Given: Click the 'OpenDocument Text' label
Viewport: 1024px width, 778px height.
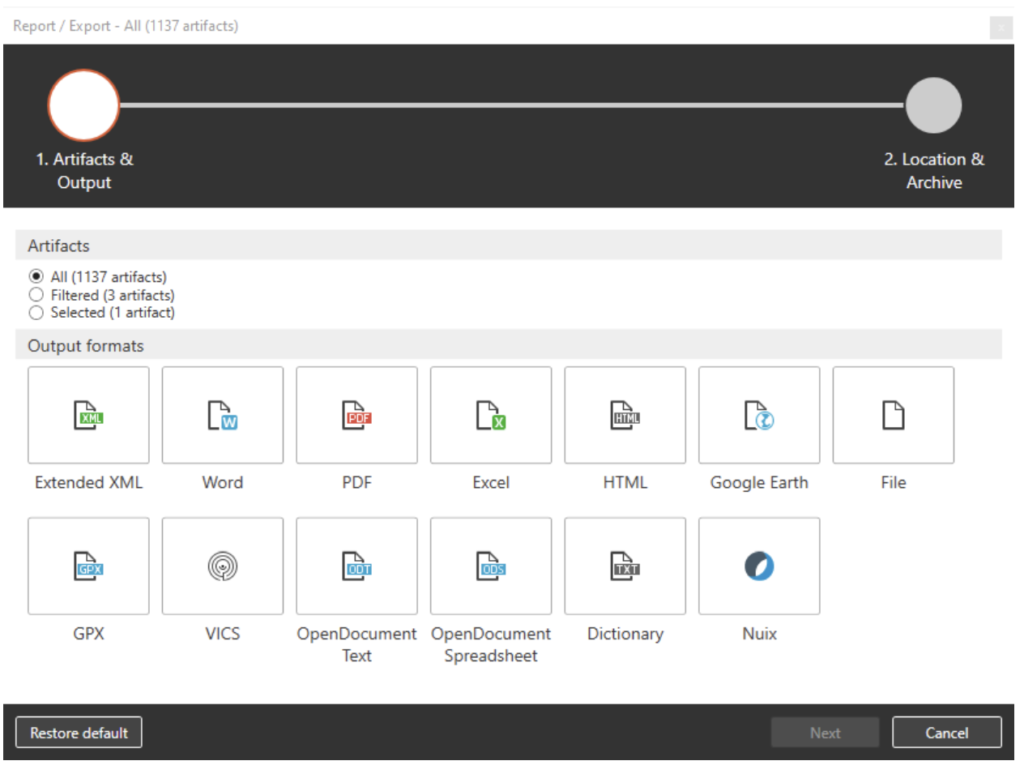Looking at the screenshot, I should tap(357, 645).
